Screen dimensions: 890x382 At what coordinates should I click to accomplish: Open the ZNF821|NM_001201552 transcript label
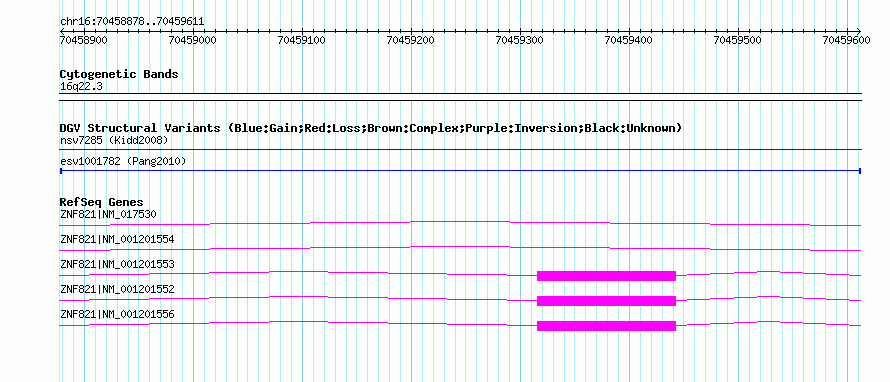(x=117, y=289)
